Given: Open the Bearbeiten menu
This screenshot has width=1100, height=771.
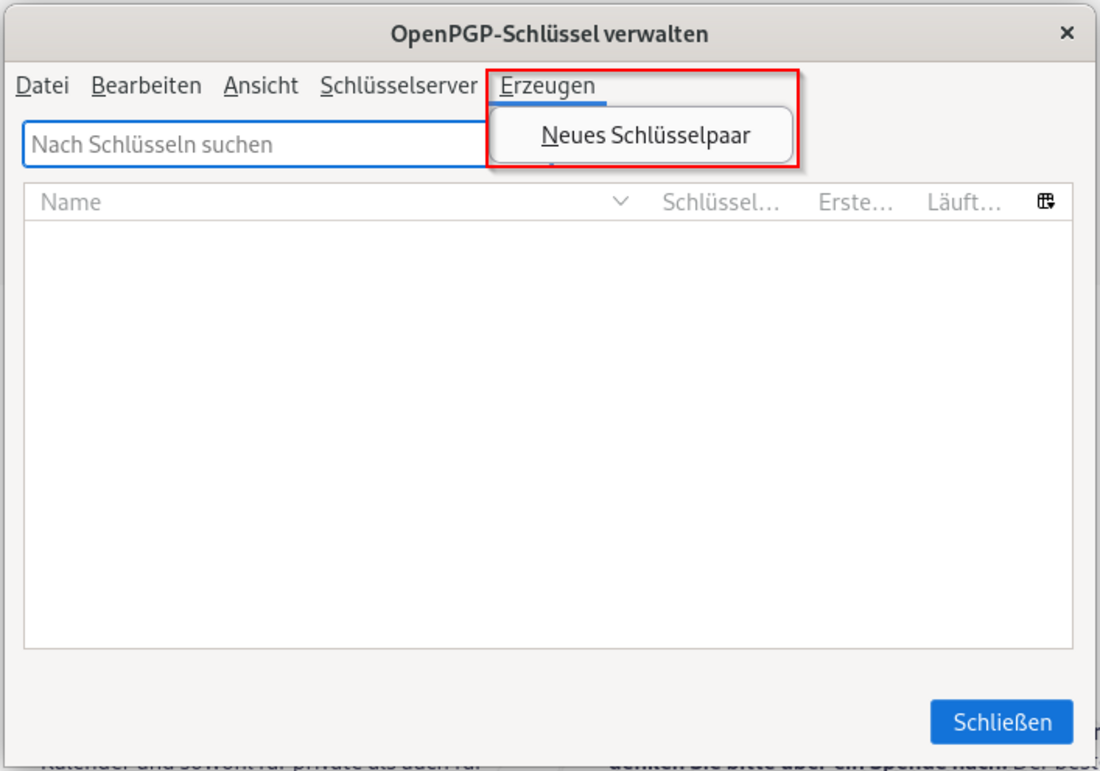Looking at the screenshot, I should point(146,86).
